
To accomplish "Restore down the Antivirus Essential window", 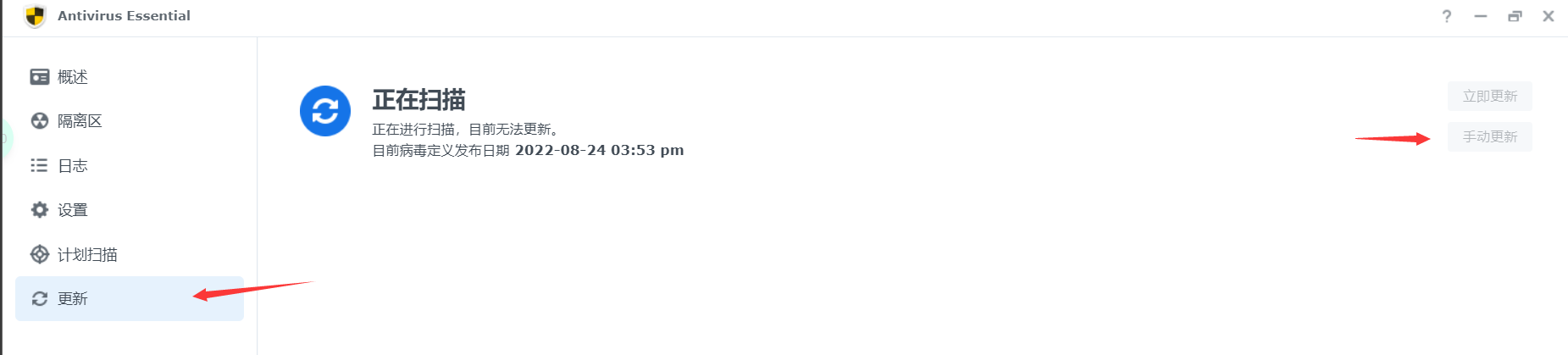I will click(1515, 16).
